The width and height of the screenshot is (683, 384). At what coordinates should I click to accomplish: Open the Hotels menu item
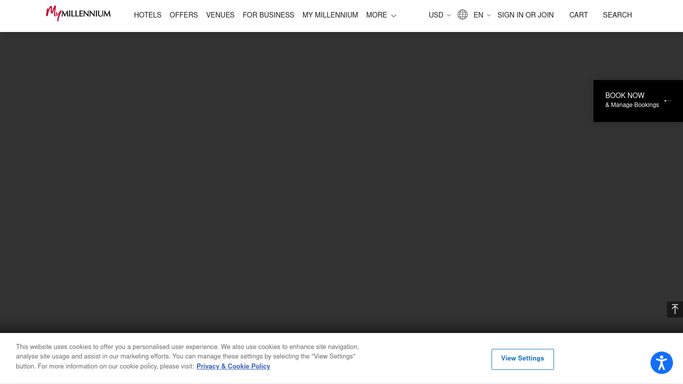click(x=147, y=15)
